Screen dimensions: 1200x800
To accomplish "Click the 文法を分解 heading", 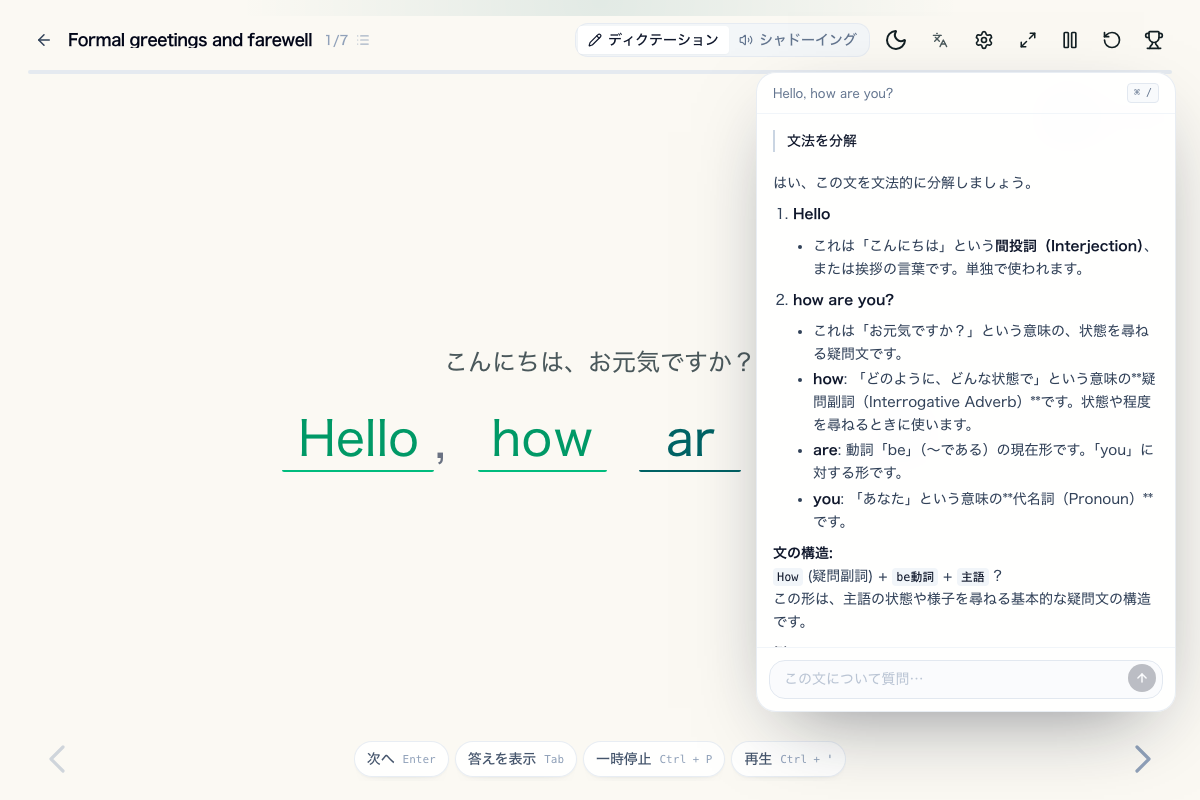I will (822, 141).
